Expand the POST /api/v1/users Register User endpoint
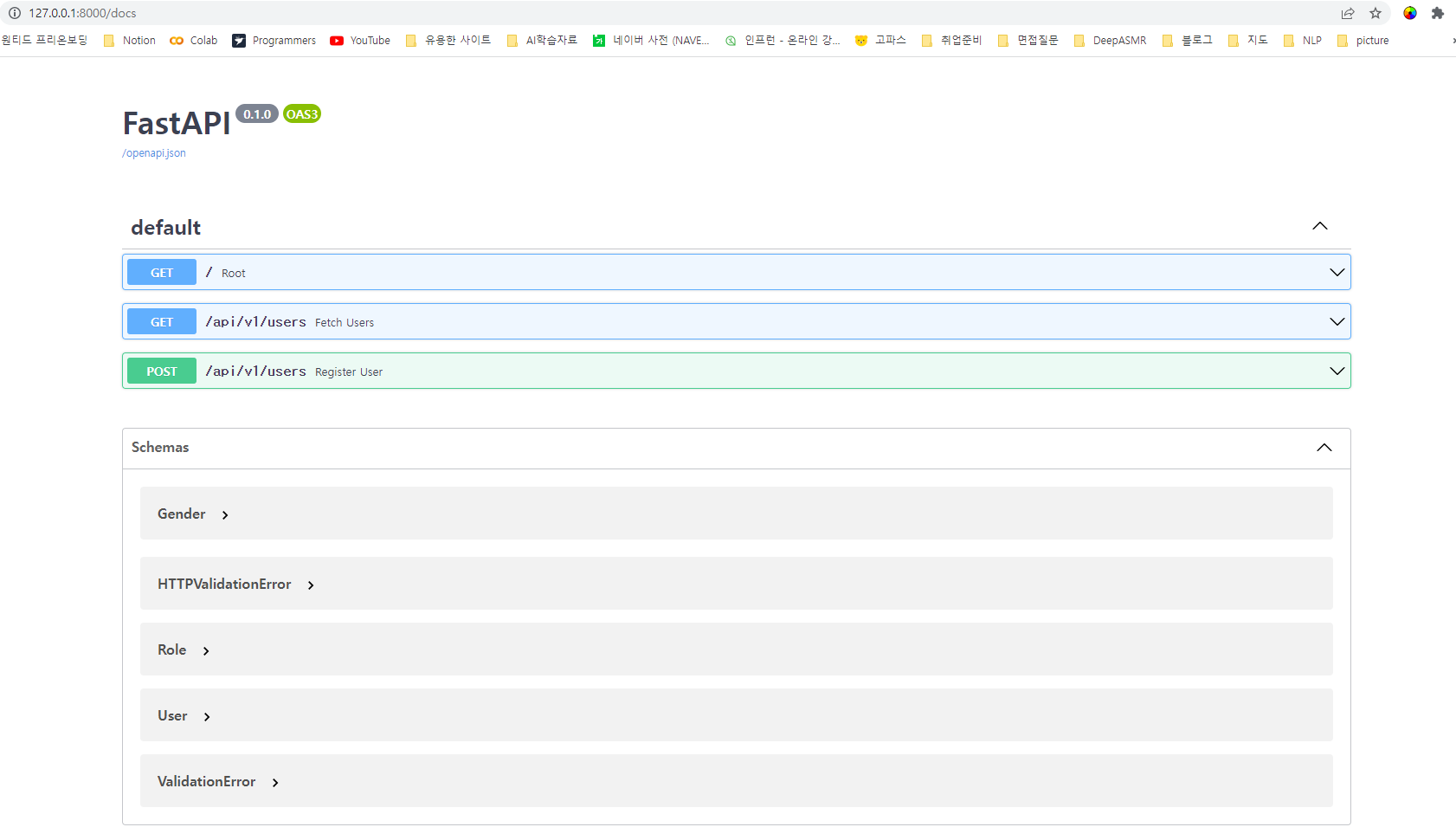The image size is (1456, 840). [737, 371]
